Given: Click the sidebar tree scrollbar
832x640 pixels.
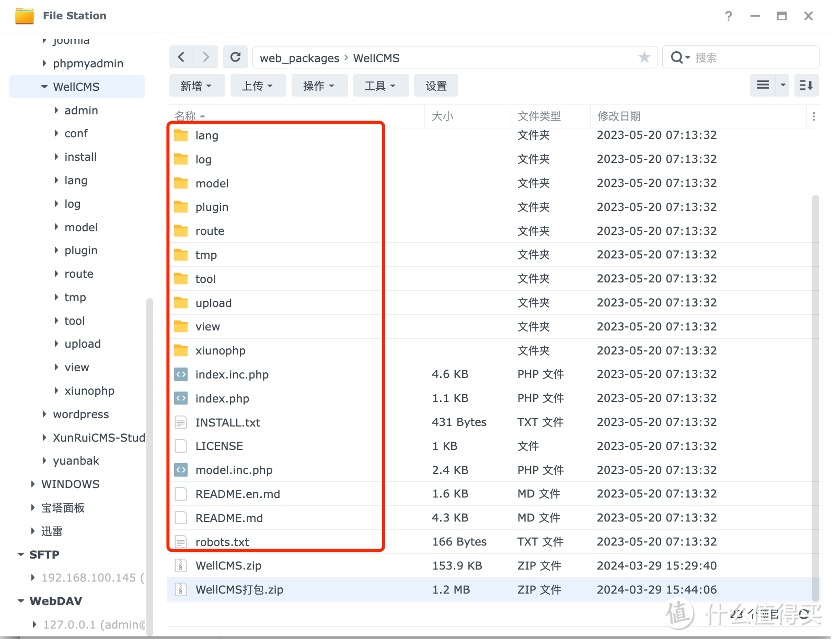Looking at the screenshot, I should point(150,466).
